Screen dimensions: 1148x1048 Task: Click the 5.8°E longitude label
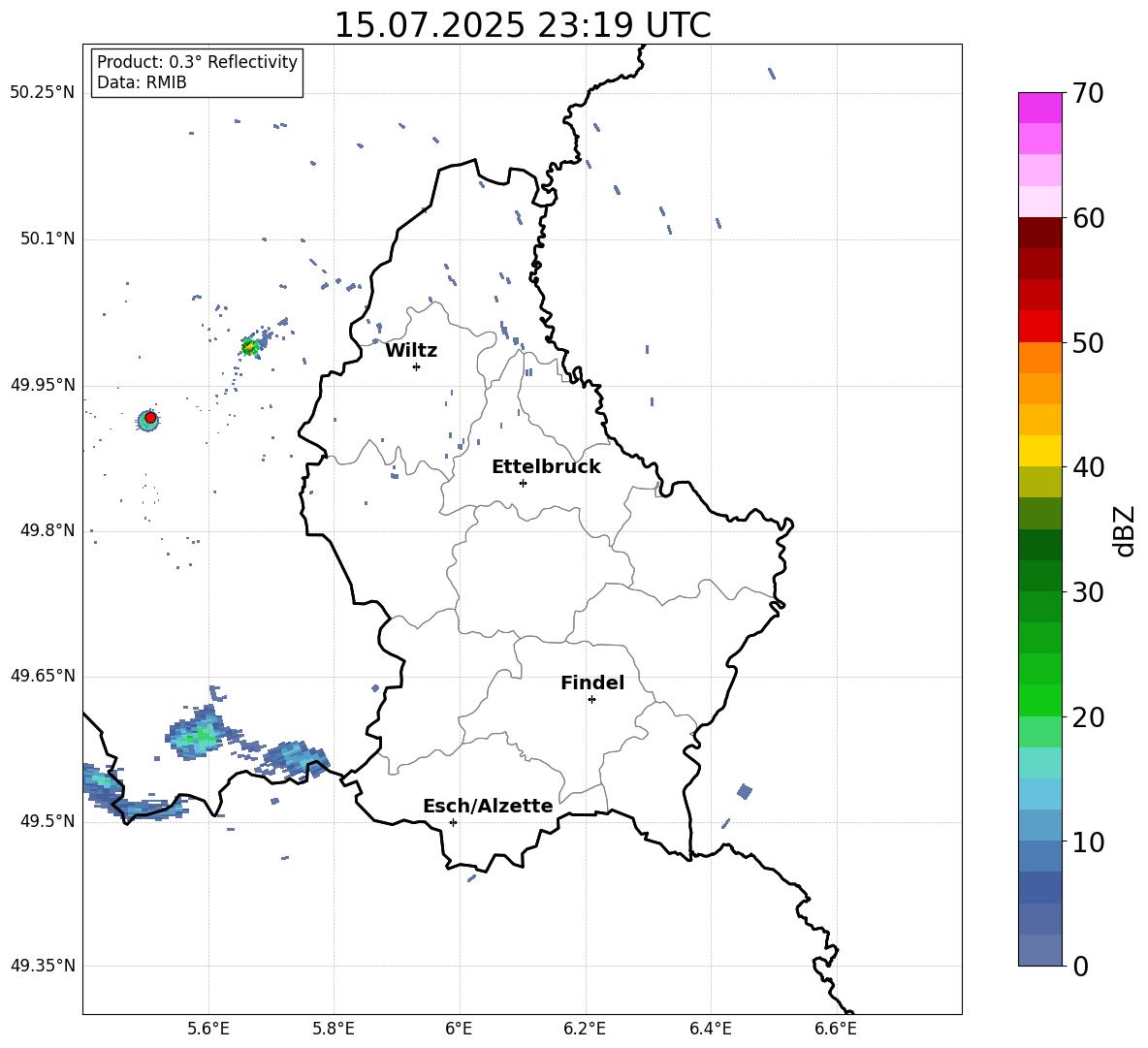click(x=334, y=1029)
